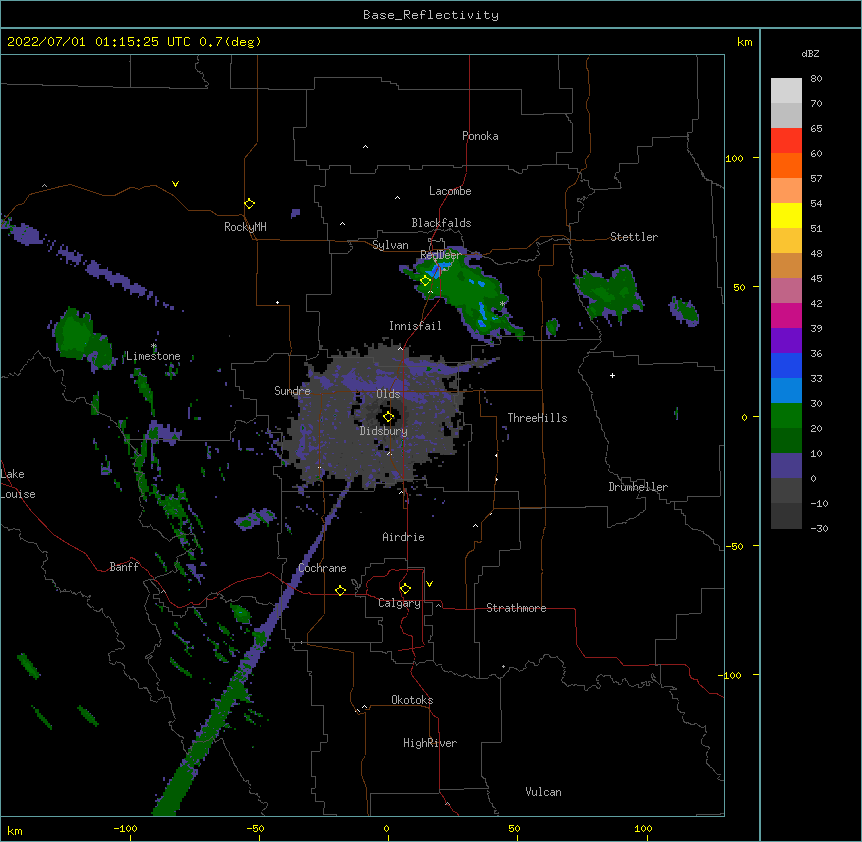
Task: Click the RedDeer label
Action: pos(440,255)
